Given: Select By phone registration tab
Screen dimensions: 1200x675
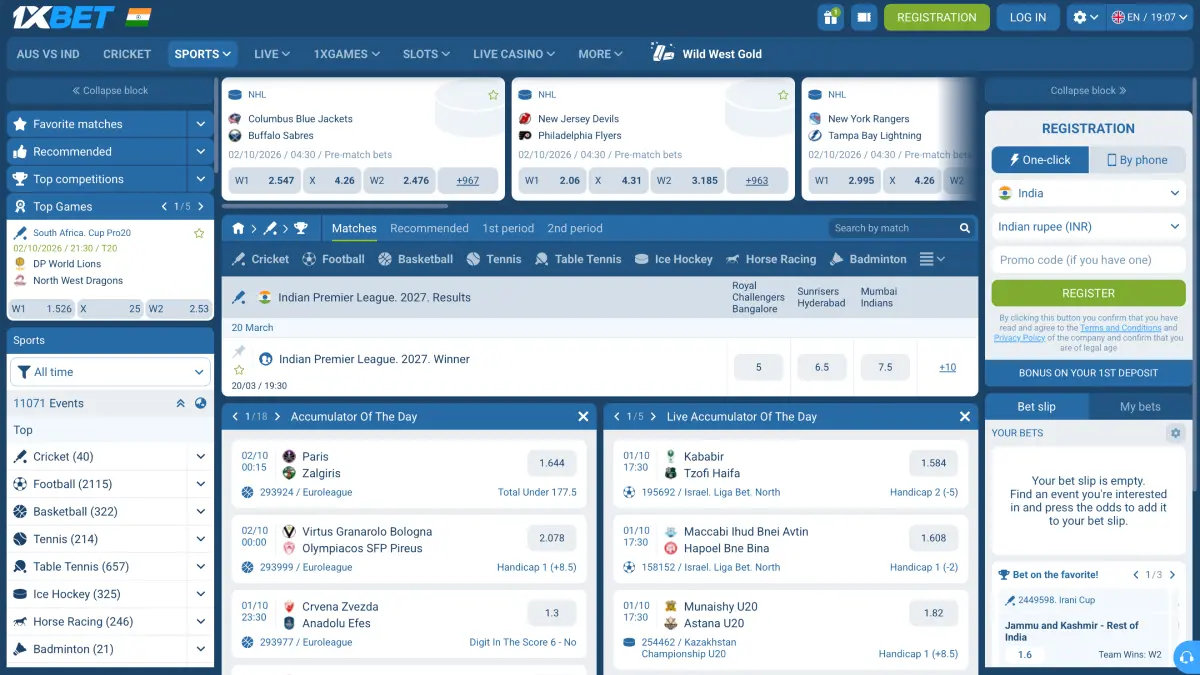Looking at the screenshot, I should [1137, 160].
